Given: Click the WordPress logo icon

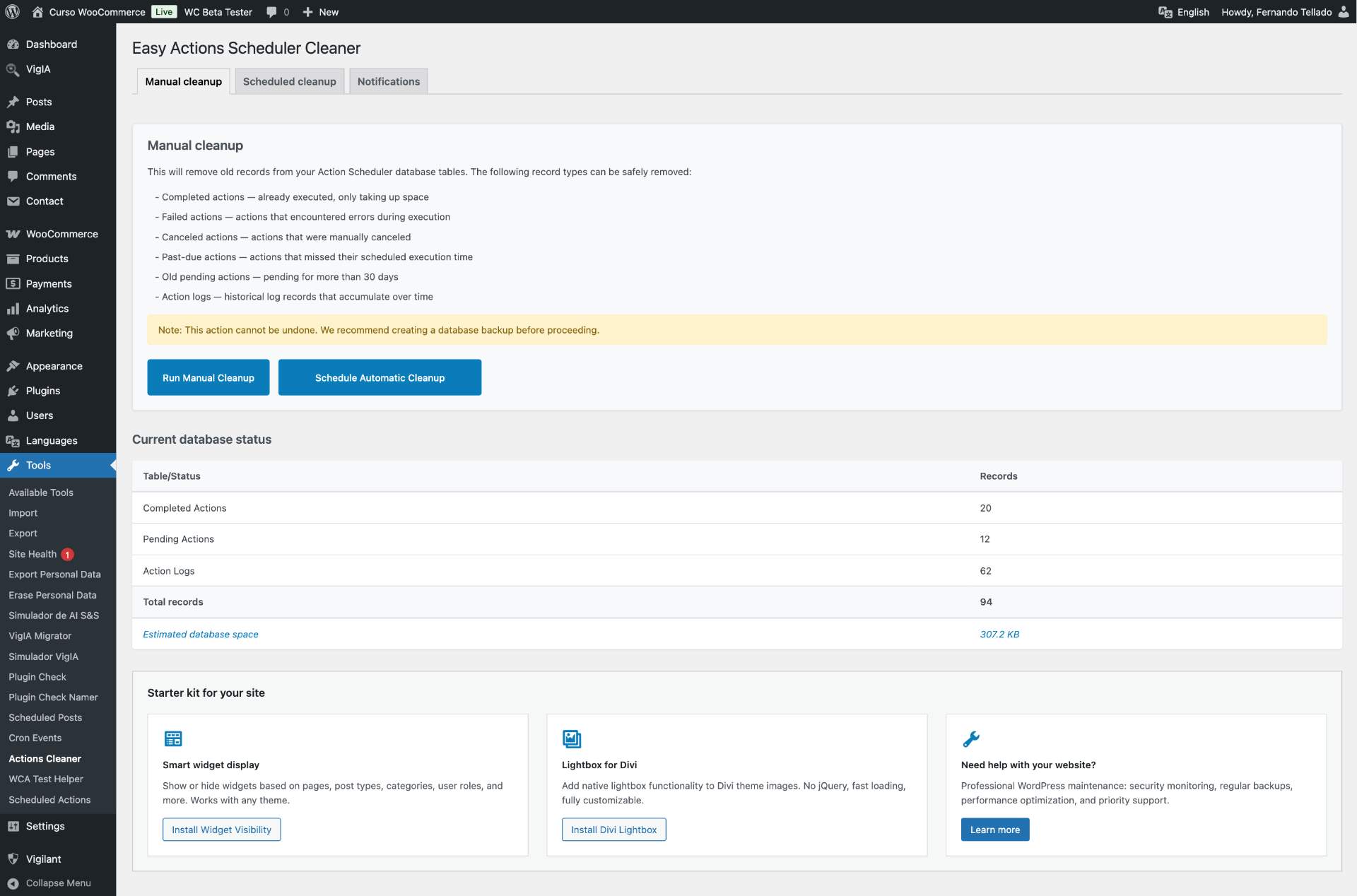Looking at the screenshot, I should tap(12, 12).
